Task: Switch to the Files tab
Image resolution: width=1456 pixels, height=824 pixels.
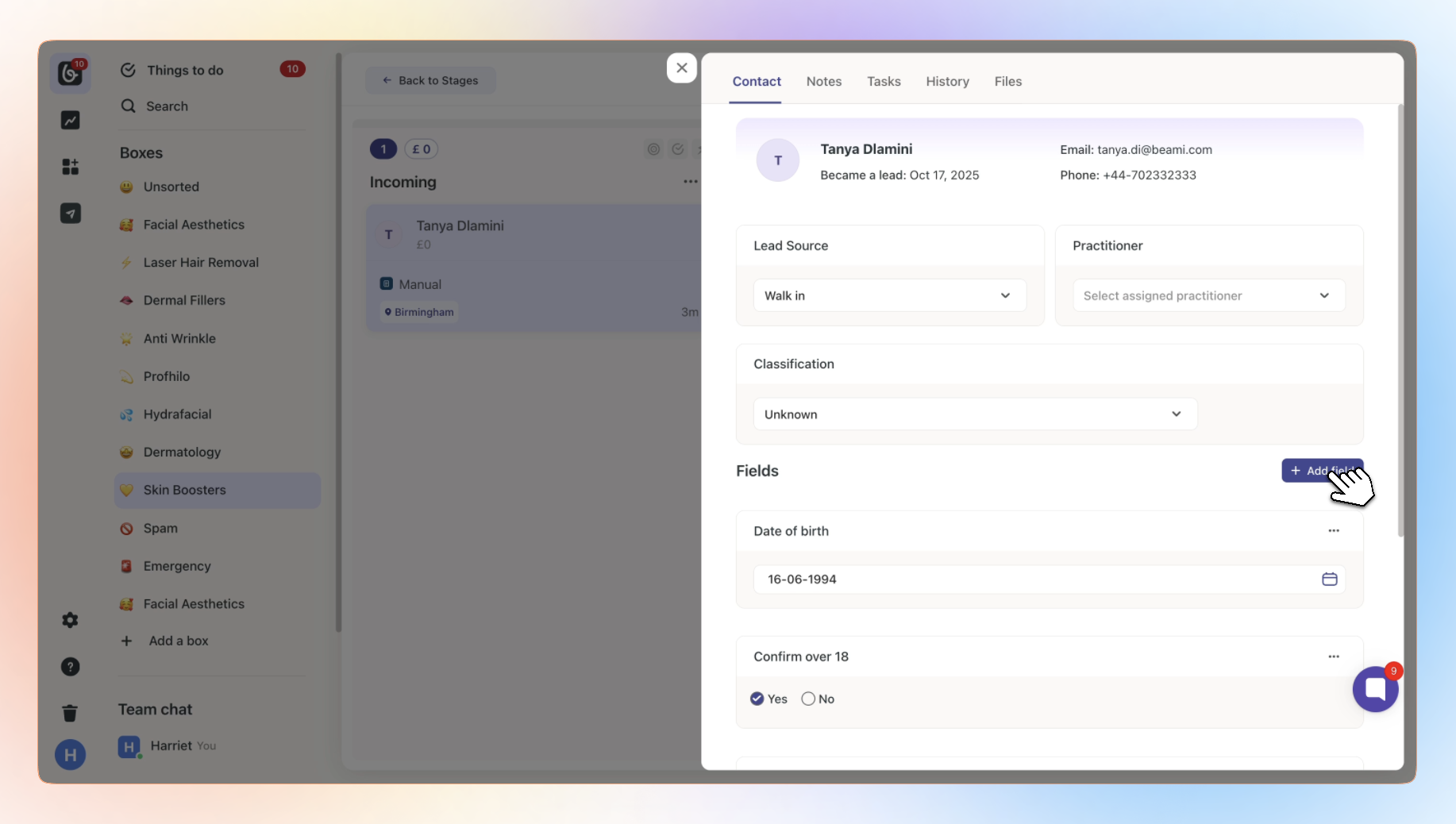Action: point(1008,81)
